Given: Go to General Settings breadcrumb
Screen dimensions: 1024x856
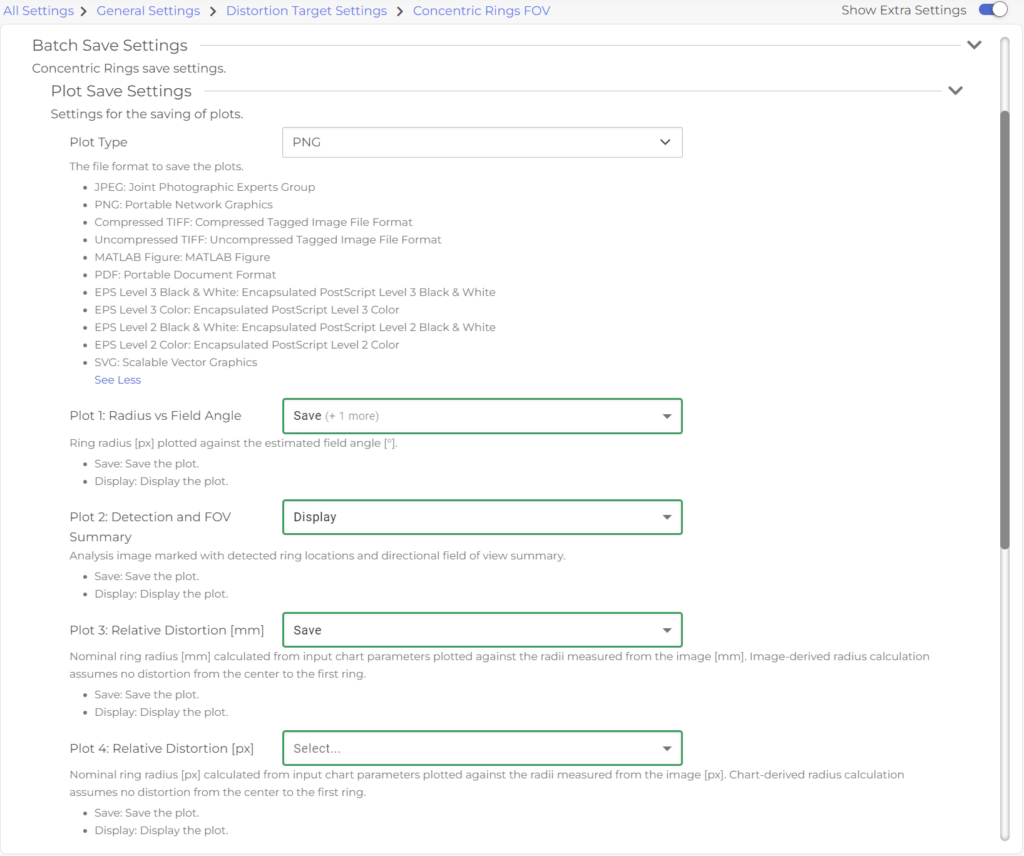Looking at the screenshot, I should [x=148, y=10].
